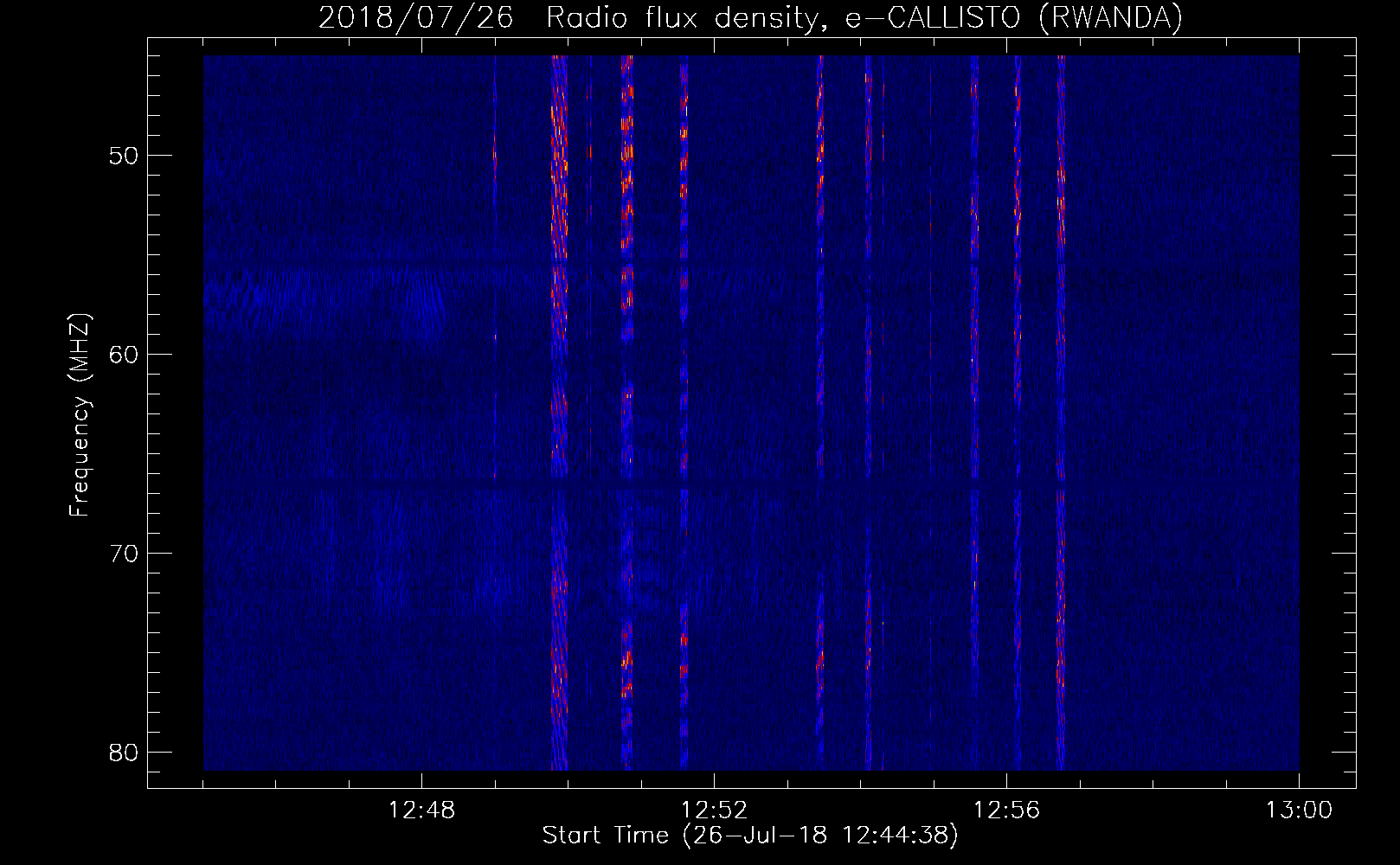
Task: Click the 70 MHz frequency tick label
Action: [x=125, y=553]
